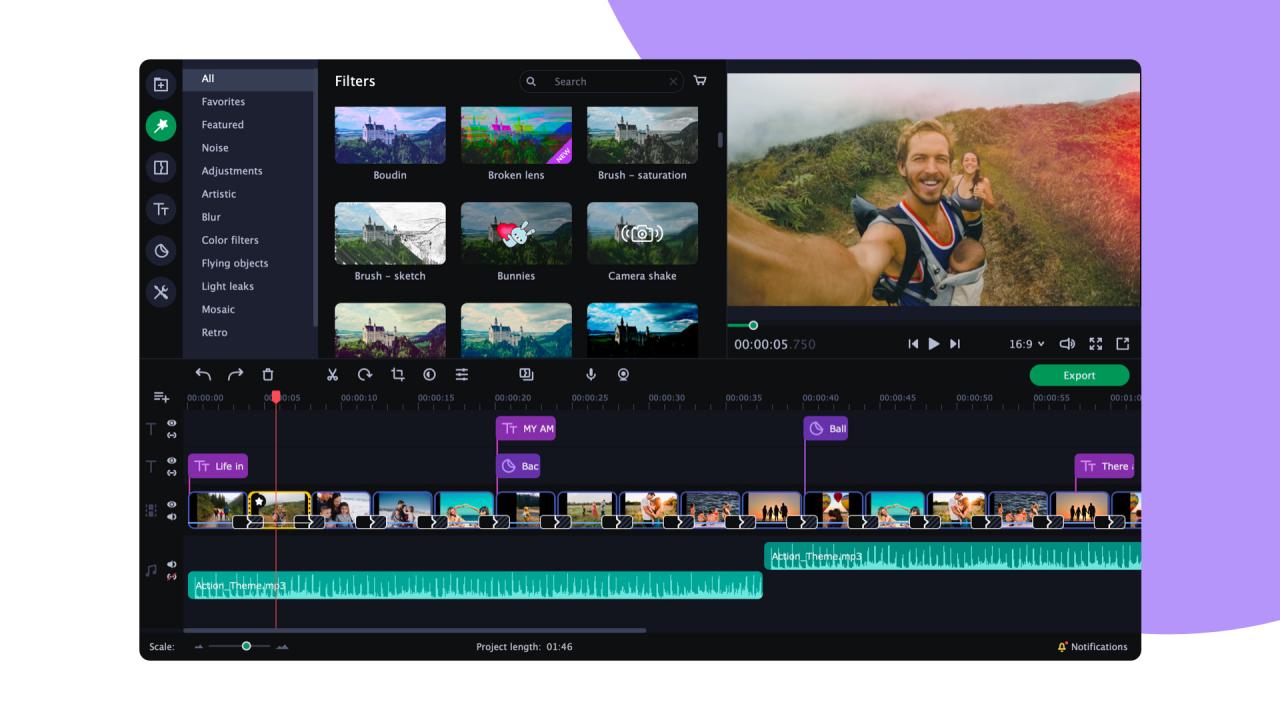Hide the title track using its eye toggle
This screenshot has width=1280, height=720.
click(172, 423)
